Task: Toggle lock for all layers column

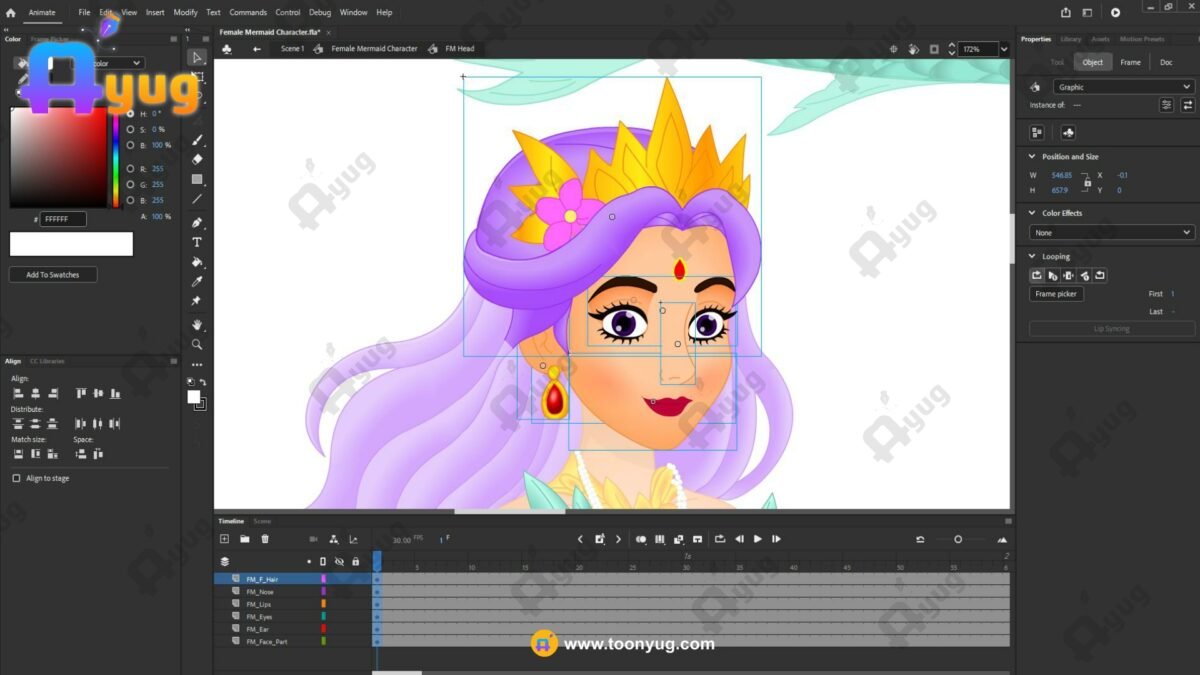Action: (355, 562)
